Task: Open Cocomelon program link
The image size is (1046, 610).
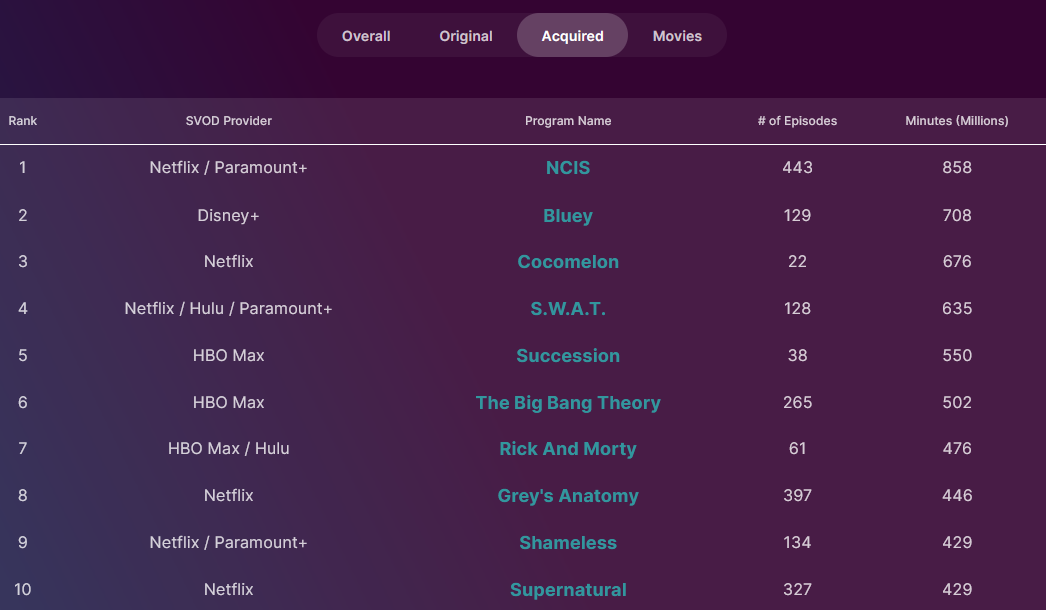Action: [568, 262]
